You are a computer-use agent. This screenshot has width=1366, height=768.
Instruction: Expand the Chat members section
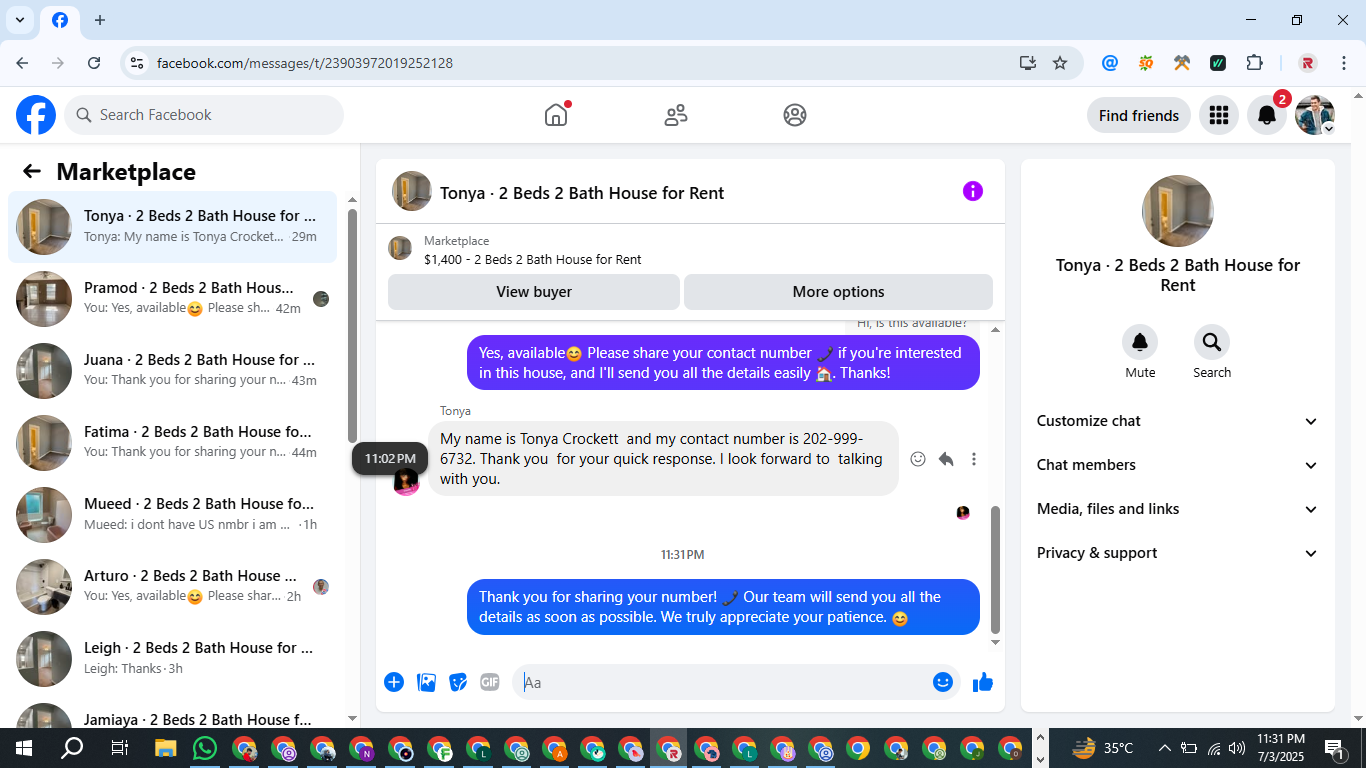coord(1178,465)
